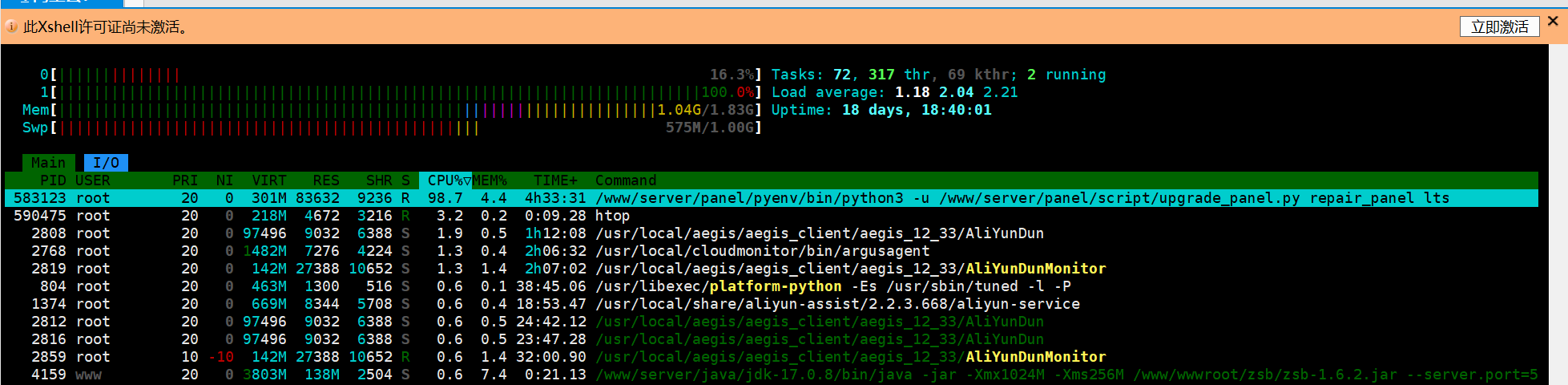Select process thread row with PID 2816
The image size is (1568, 385).
pos(771,339)
